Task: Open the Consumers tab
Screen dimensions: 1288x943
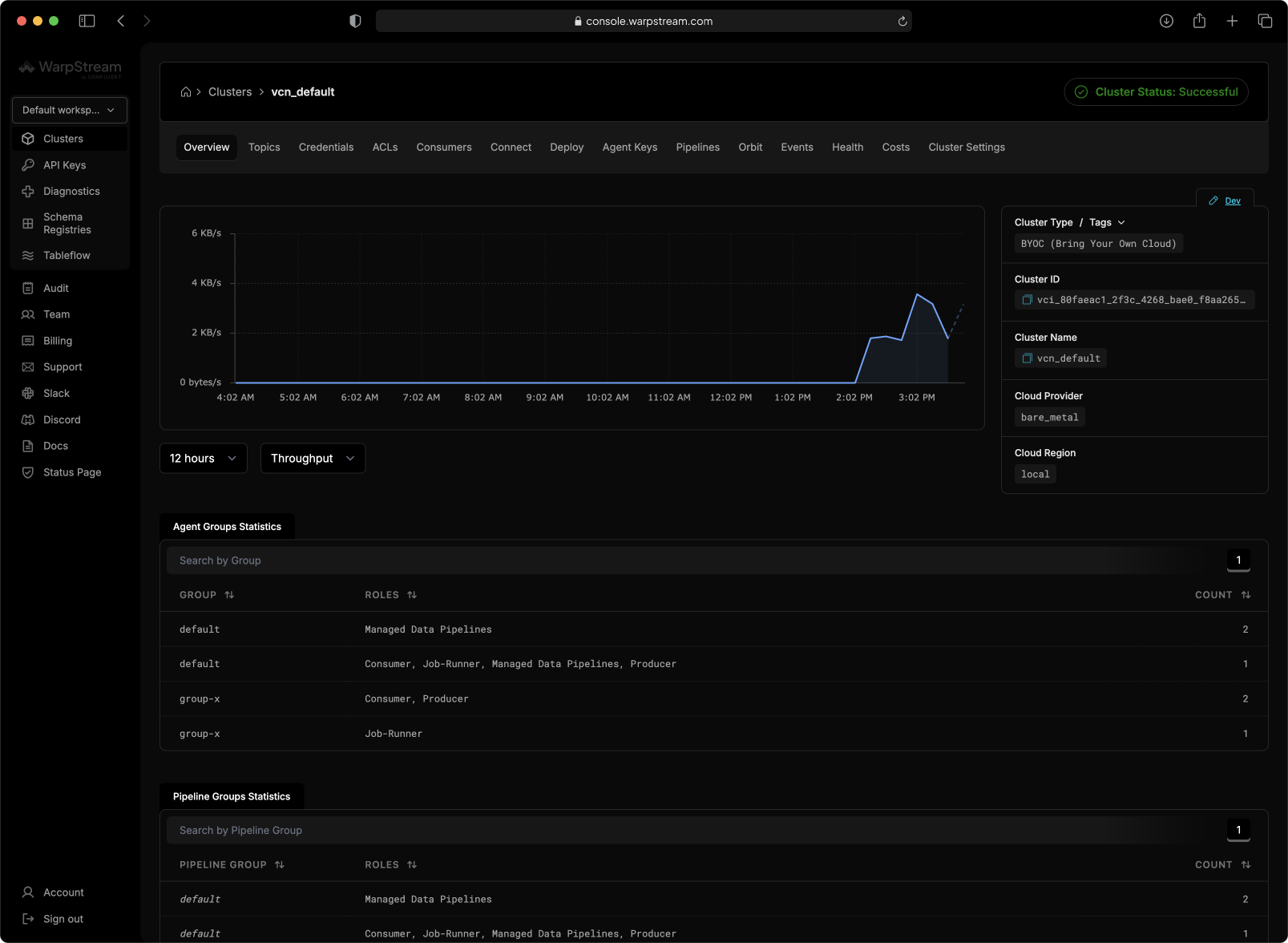Action: coord(444,148)
